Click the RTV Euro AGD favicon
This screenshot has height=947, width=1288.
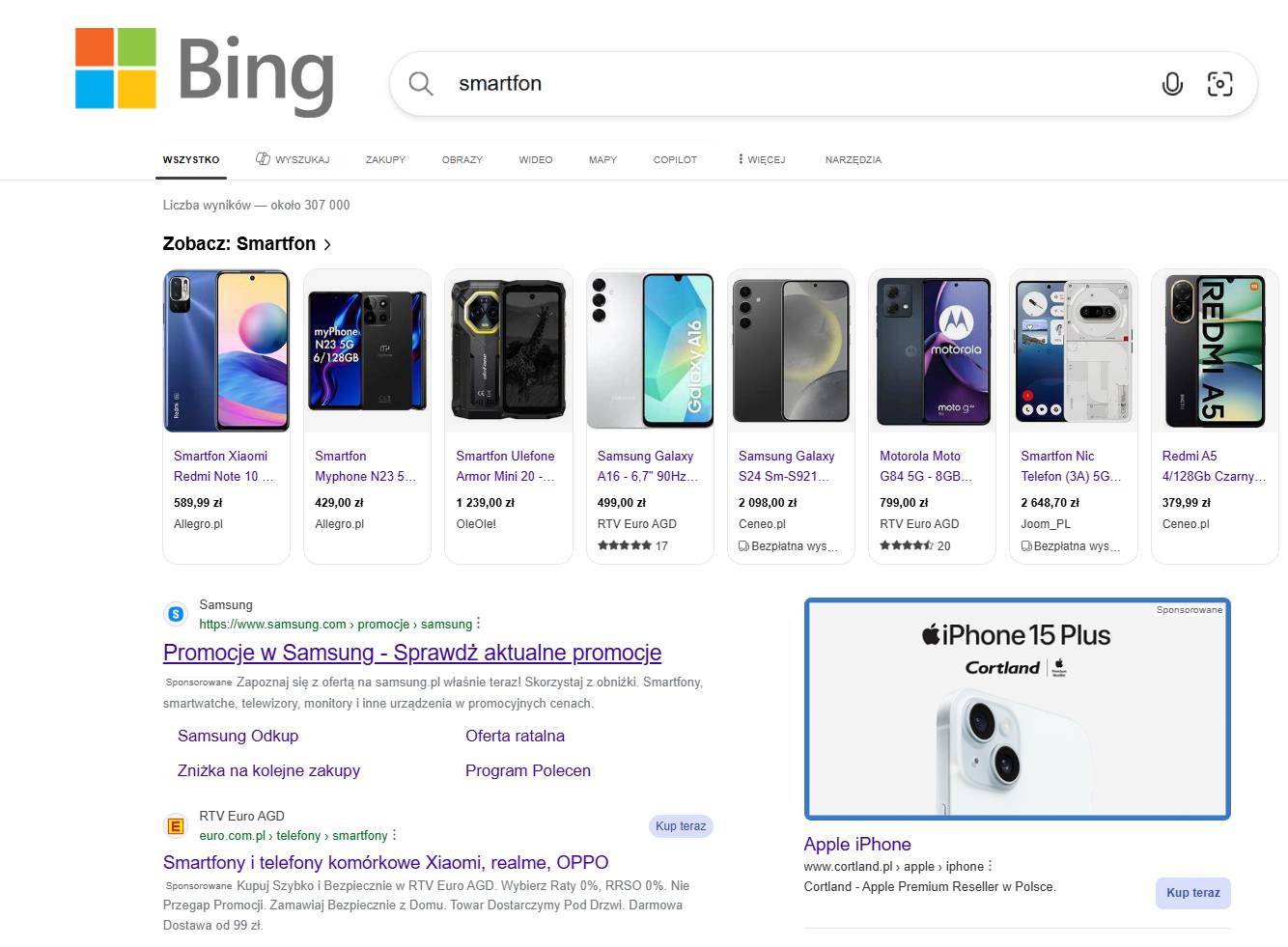pyautogui.click(x=176, y=825)
